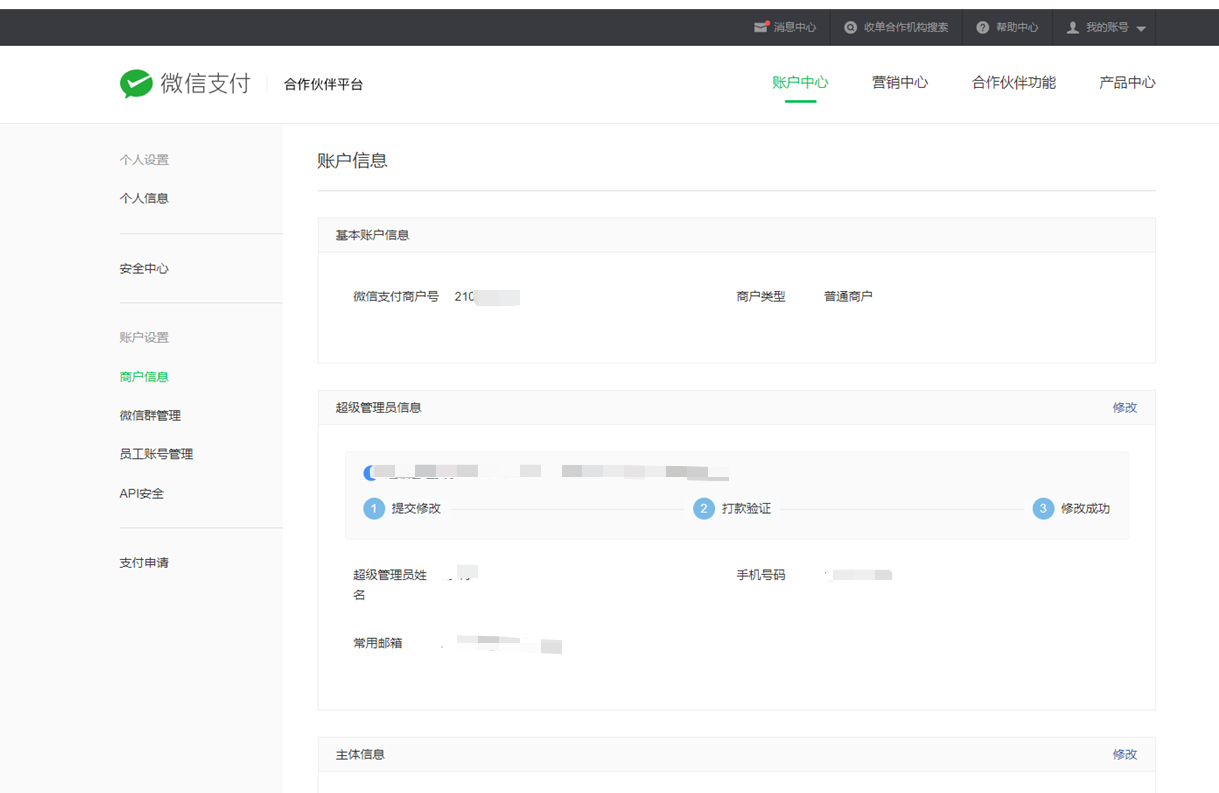The image size is (1219, 793).
Task: Click the 微信支付商户号 label
Action: pyautogui.click(x=396, y=297)
